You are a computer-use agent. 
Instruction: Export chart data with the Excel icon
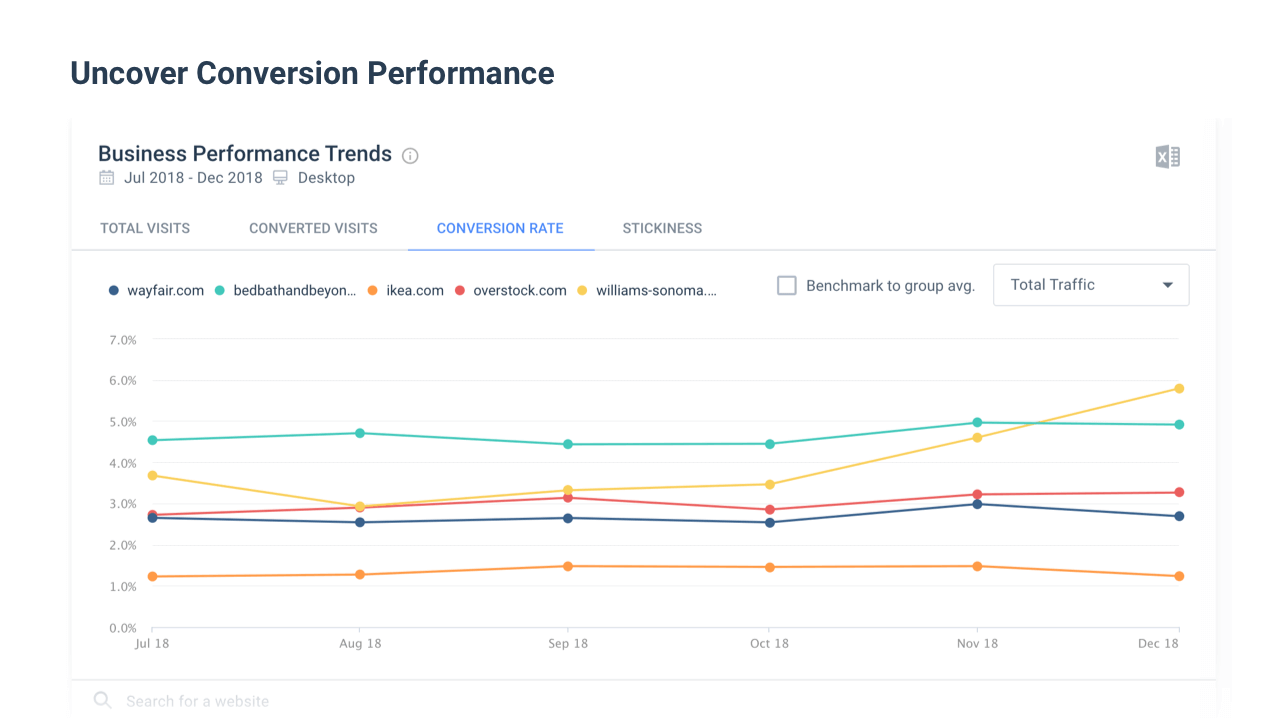coord(1168,157)
